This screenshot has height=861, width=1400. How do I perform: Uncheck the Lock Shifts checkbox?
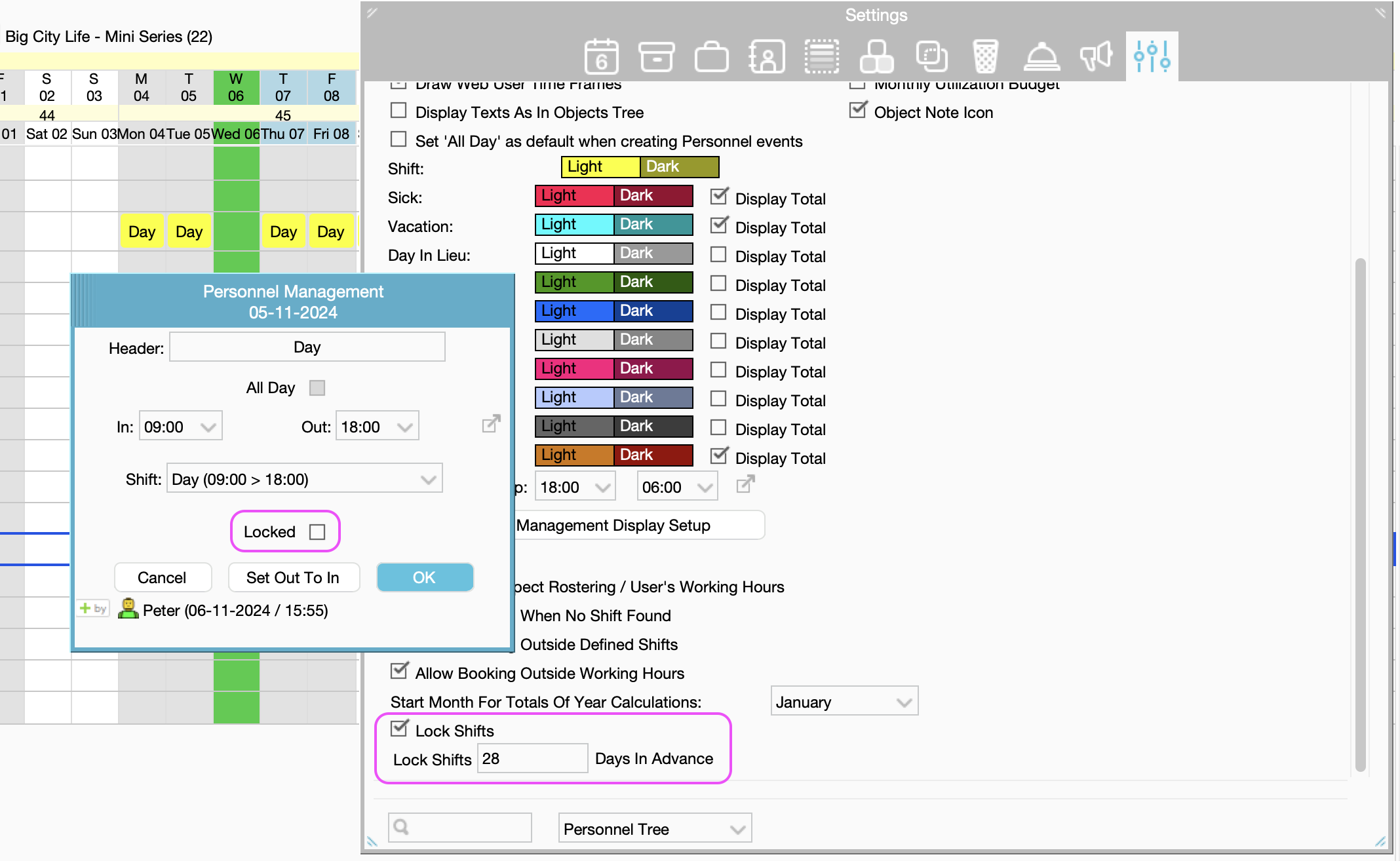click(399, 729)
